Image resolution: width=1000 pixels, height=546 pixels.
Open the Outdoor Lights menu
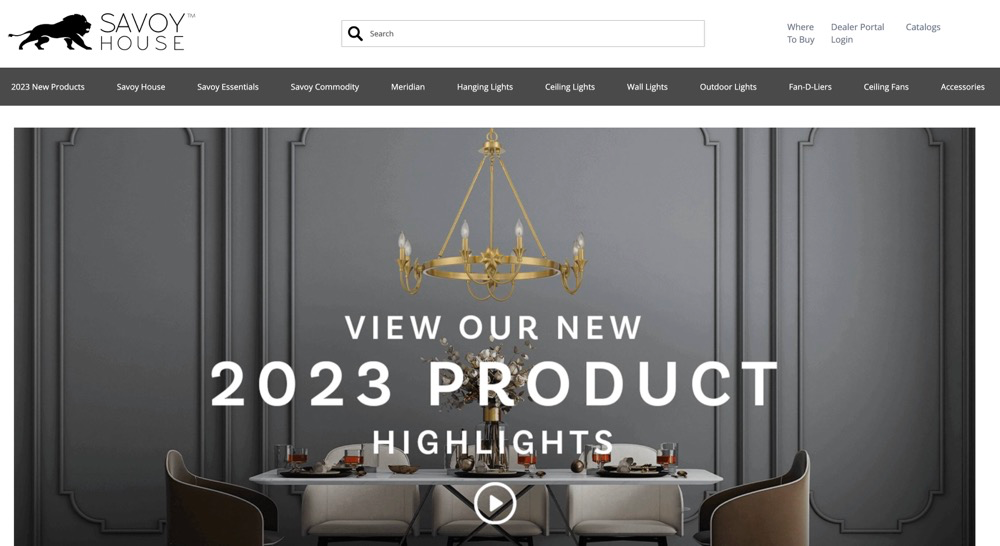point(728,87)
